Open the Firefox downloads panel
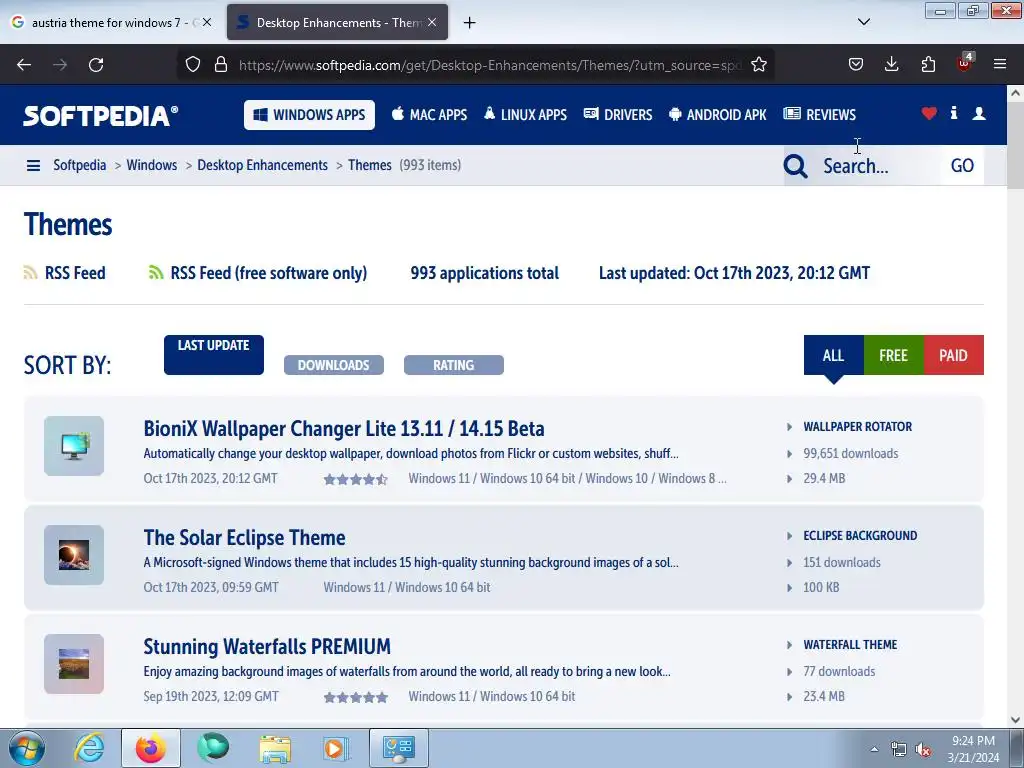 coord(891,65)
